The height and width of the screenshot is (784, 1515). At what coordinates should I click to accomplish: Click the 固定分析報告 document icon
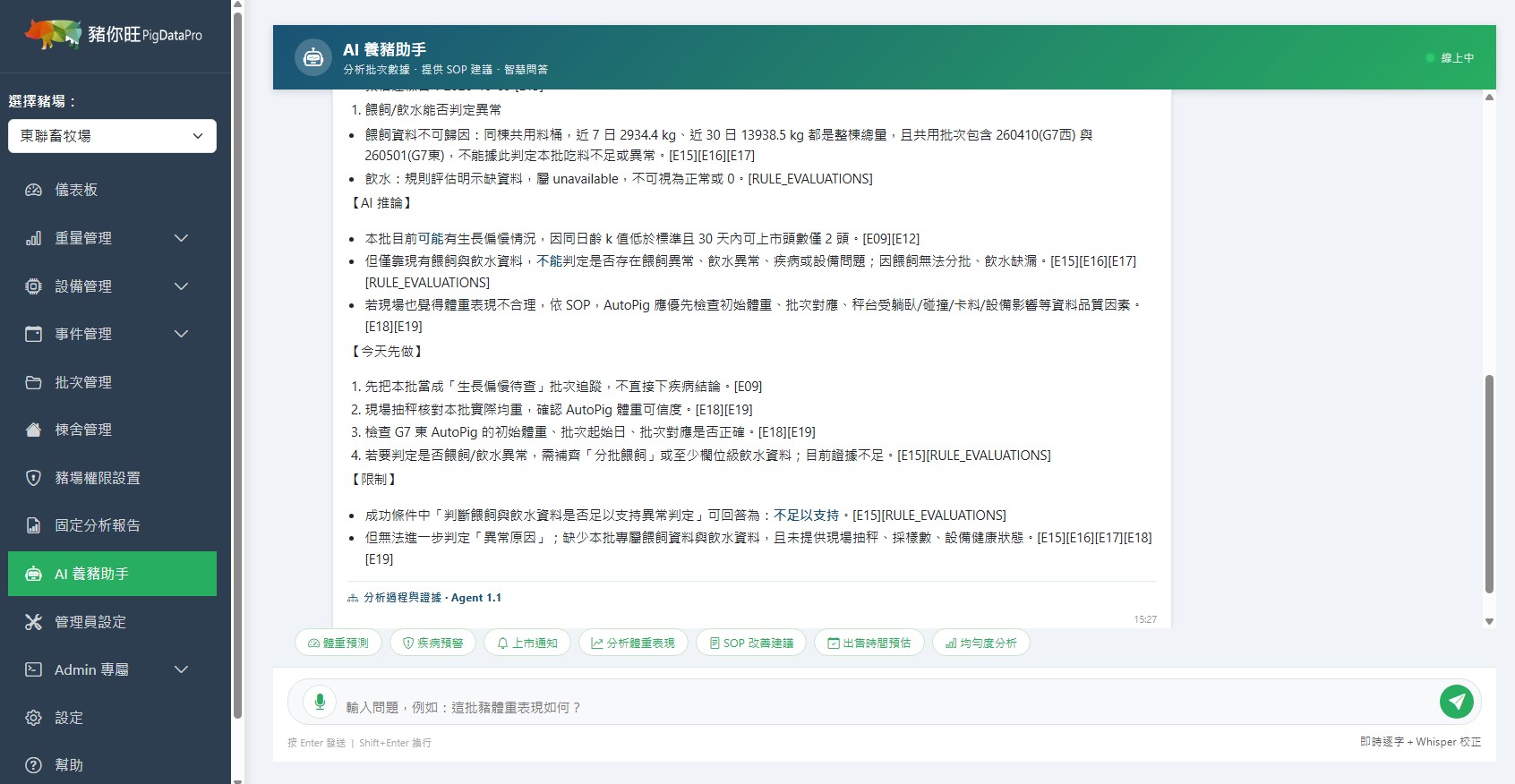tap(33, 525)
